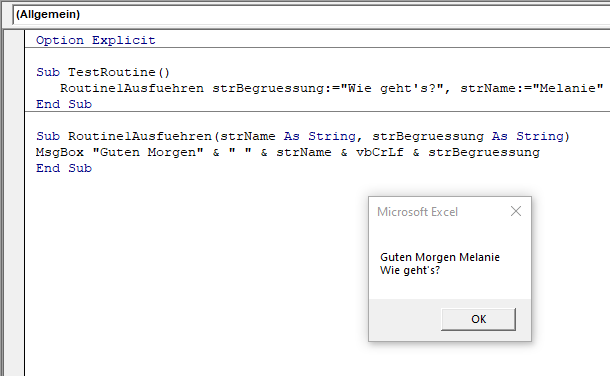
Task: Click the gray margin indicator bar
Action: pyautogui.click(x=14, y=202)
